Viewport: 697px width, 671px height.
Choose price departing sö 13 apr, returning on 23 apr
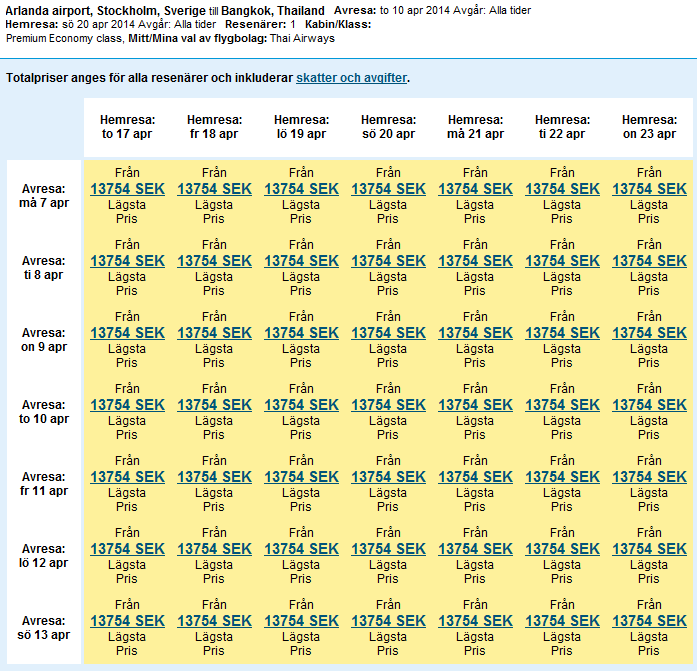[649, 621]
